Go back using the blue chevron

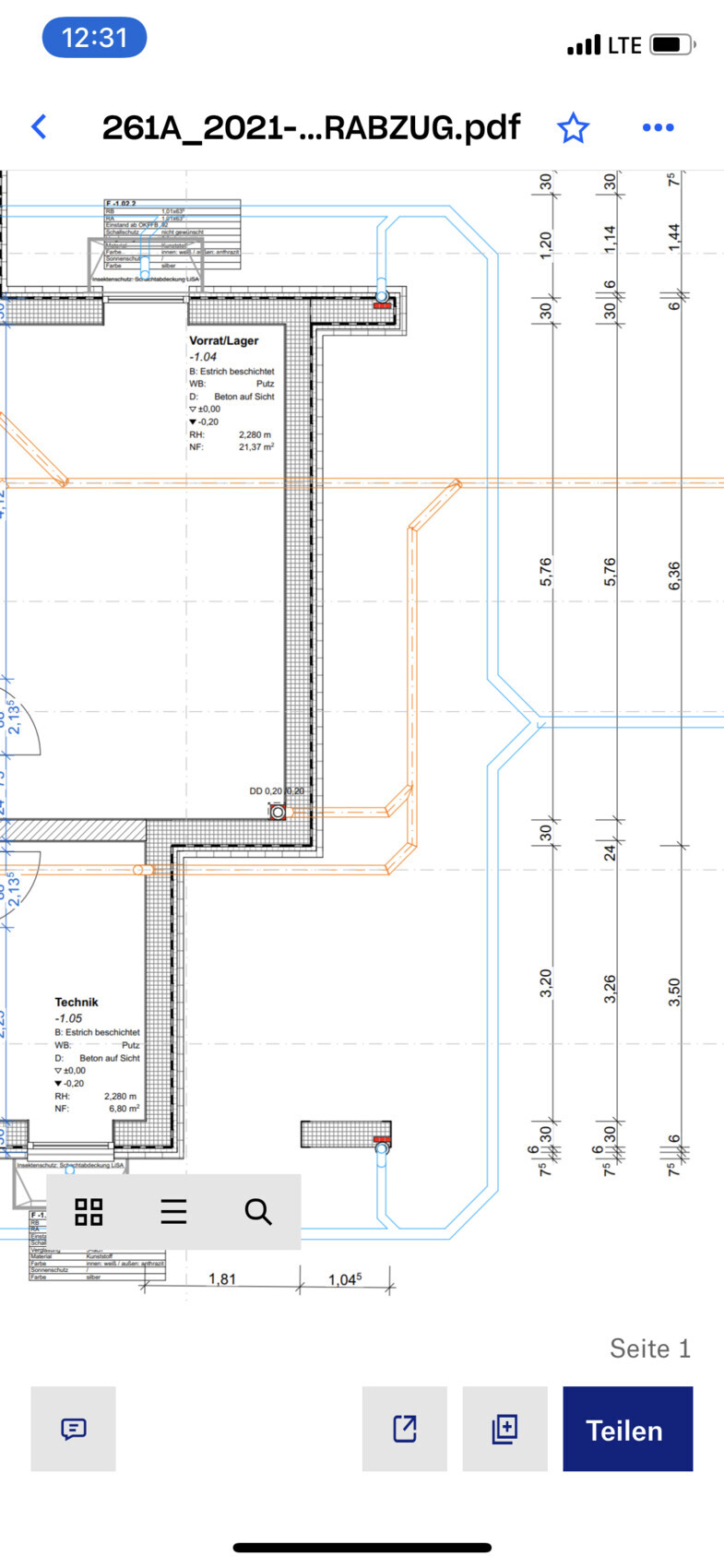pyautogui.click(x=39, y=127)
